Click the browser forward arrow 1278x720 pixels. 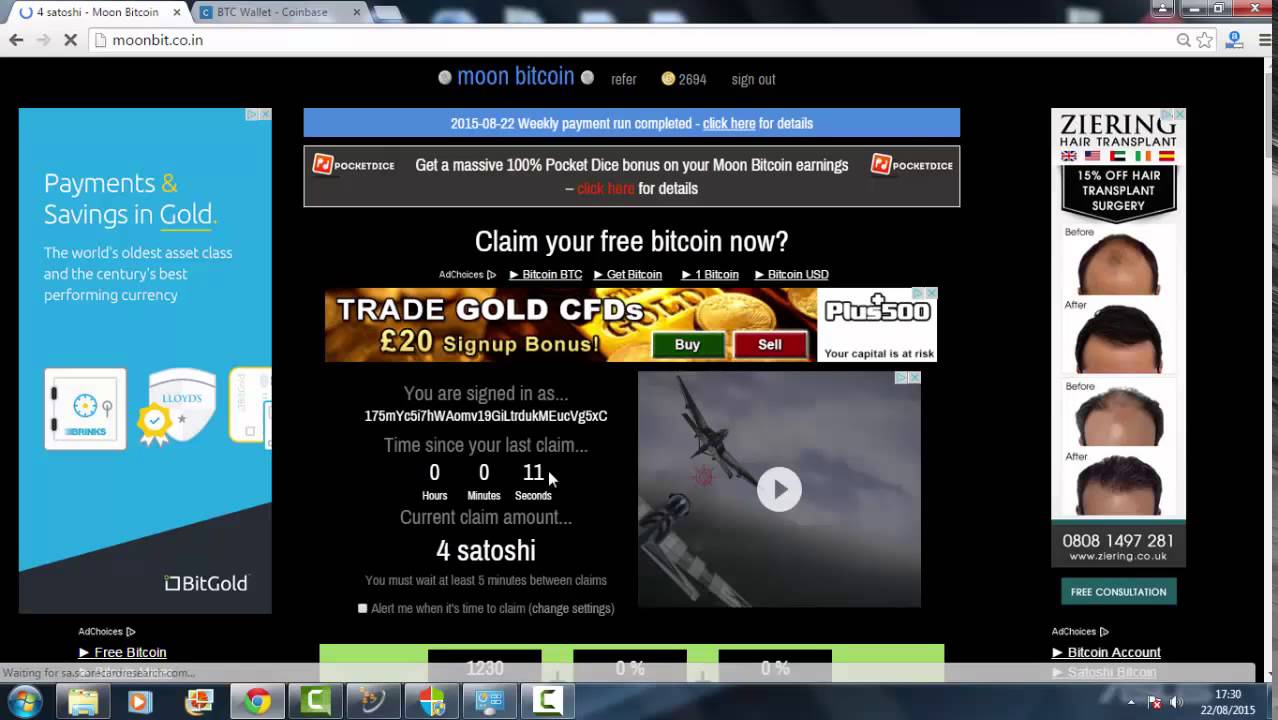[43, 40]
